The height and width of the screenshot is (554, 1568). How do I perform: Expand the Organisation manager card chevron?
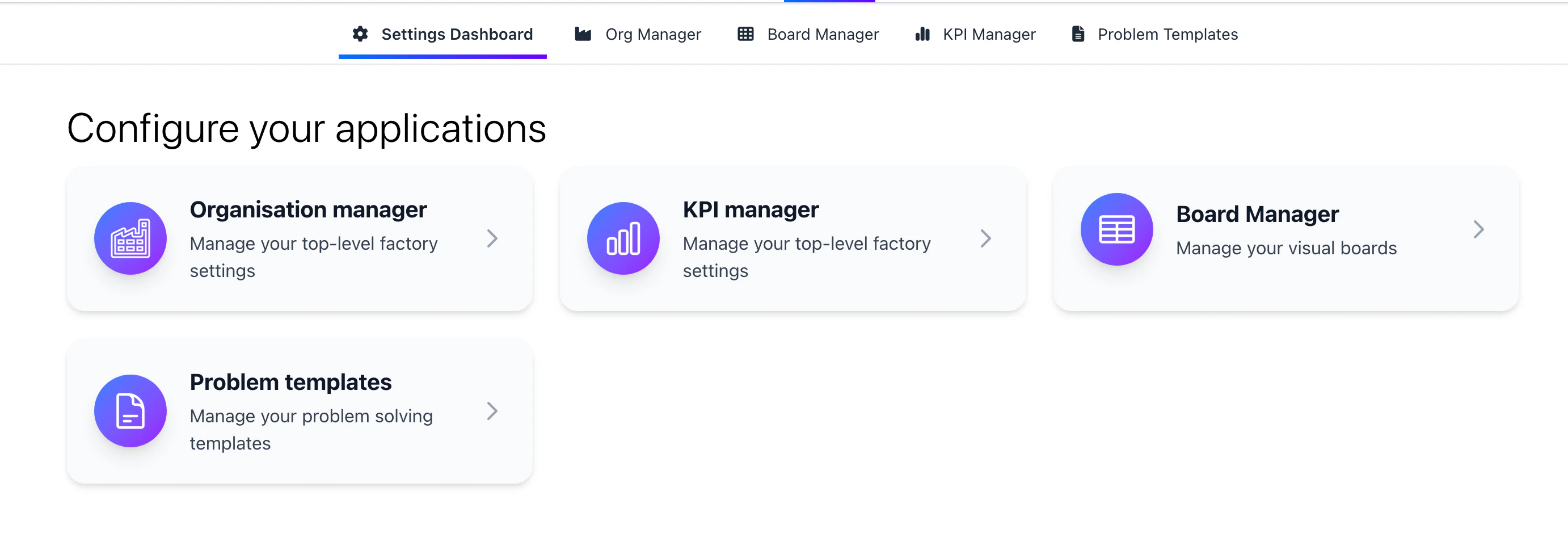tap(492, 240)
